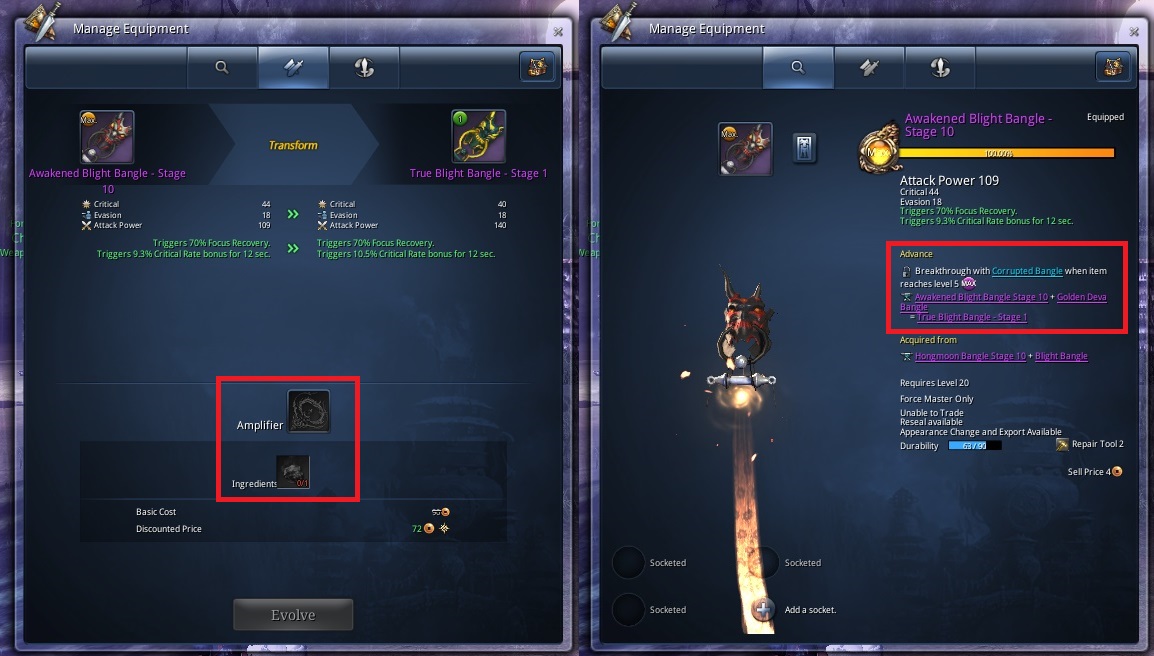Click the wardrobe icon at top of left window

pyautogui.click(x=537, y=67)
